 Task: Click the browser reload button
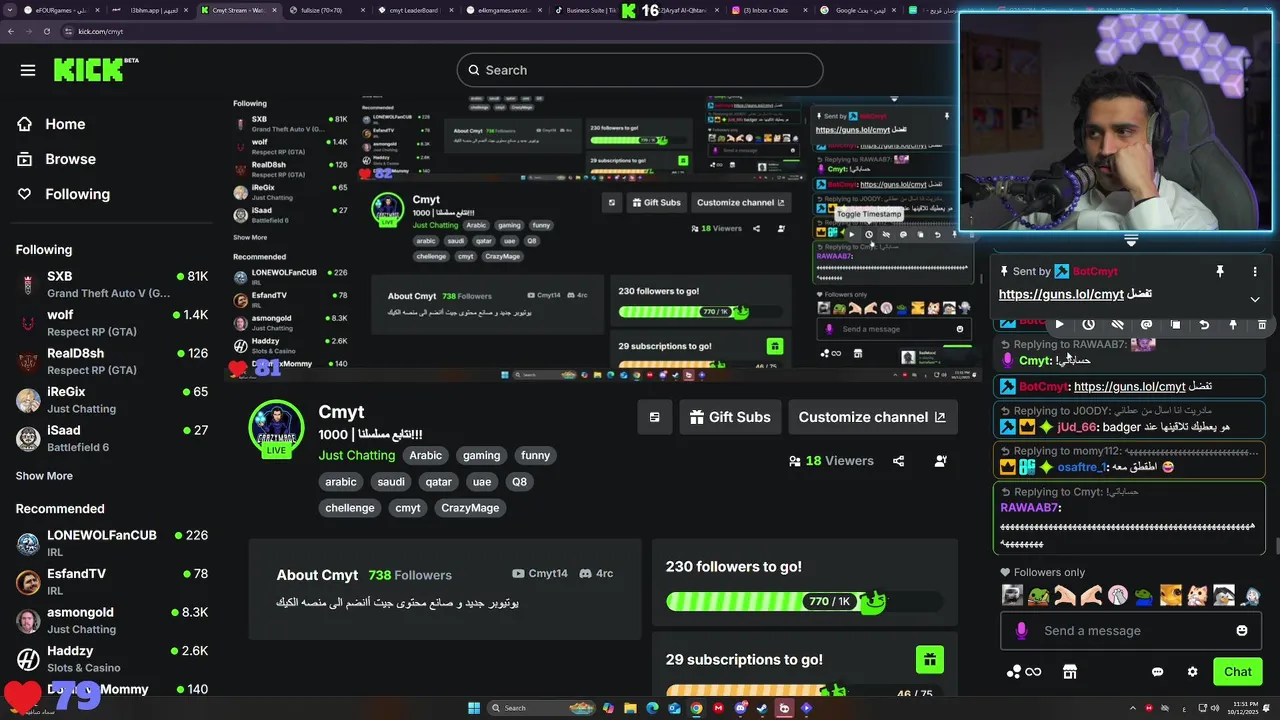pos(47,31)
